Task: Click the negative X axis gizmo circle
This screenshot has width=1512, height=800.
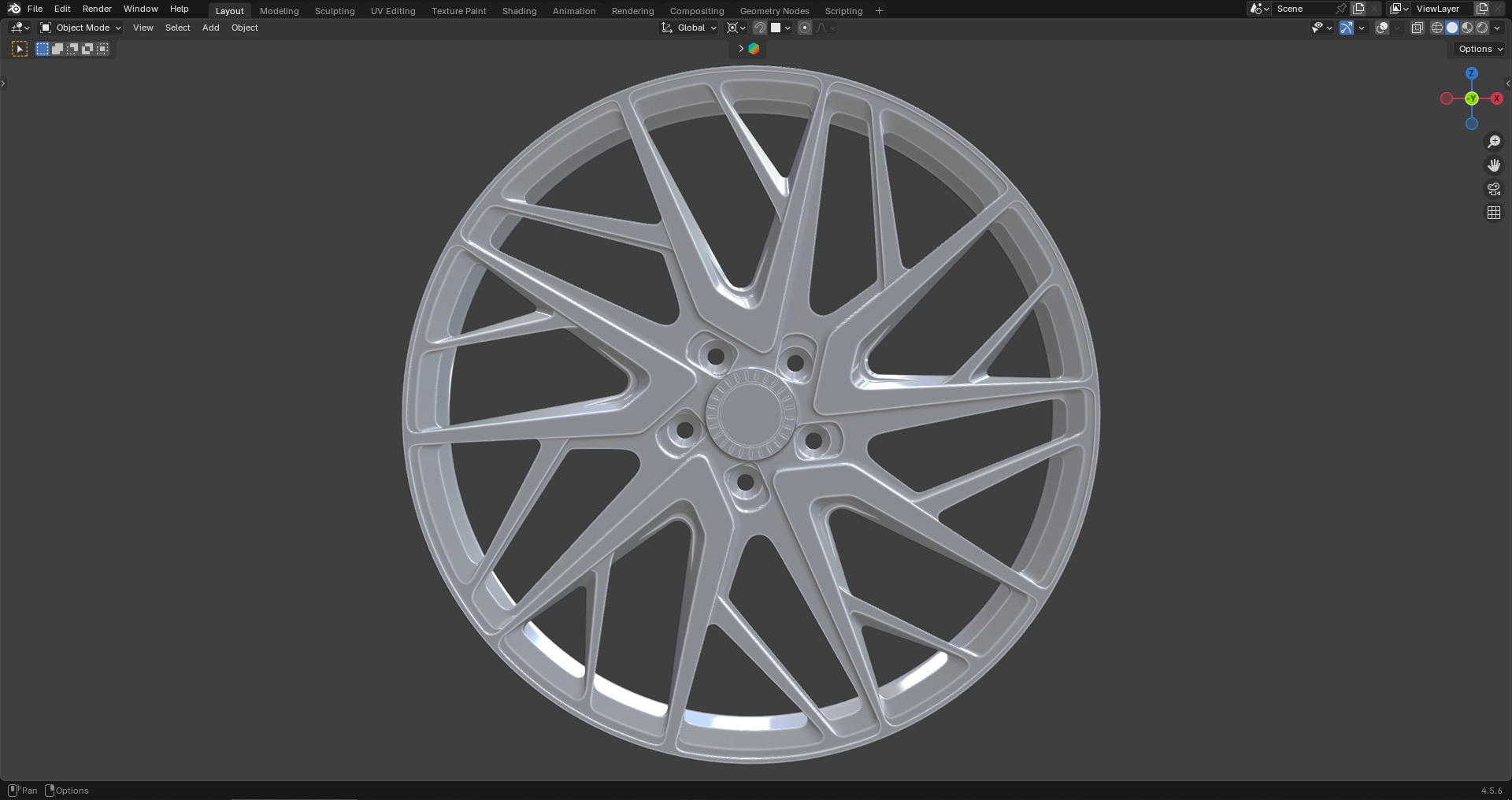Action: [1447, 98]
